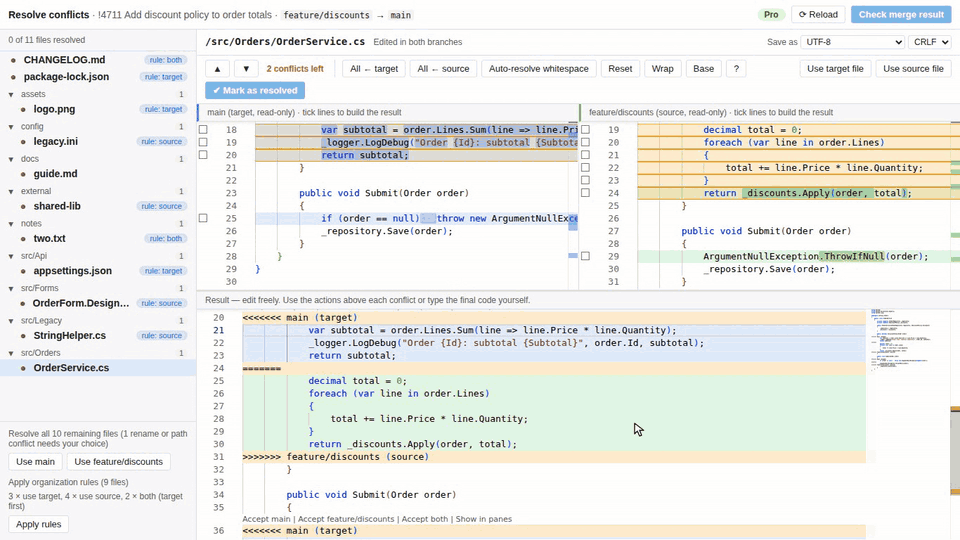Collapse the src/Api folder

11,256
